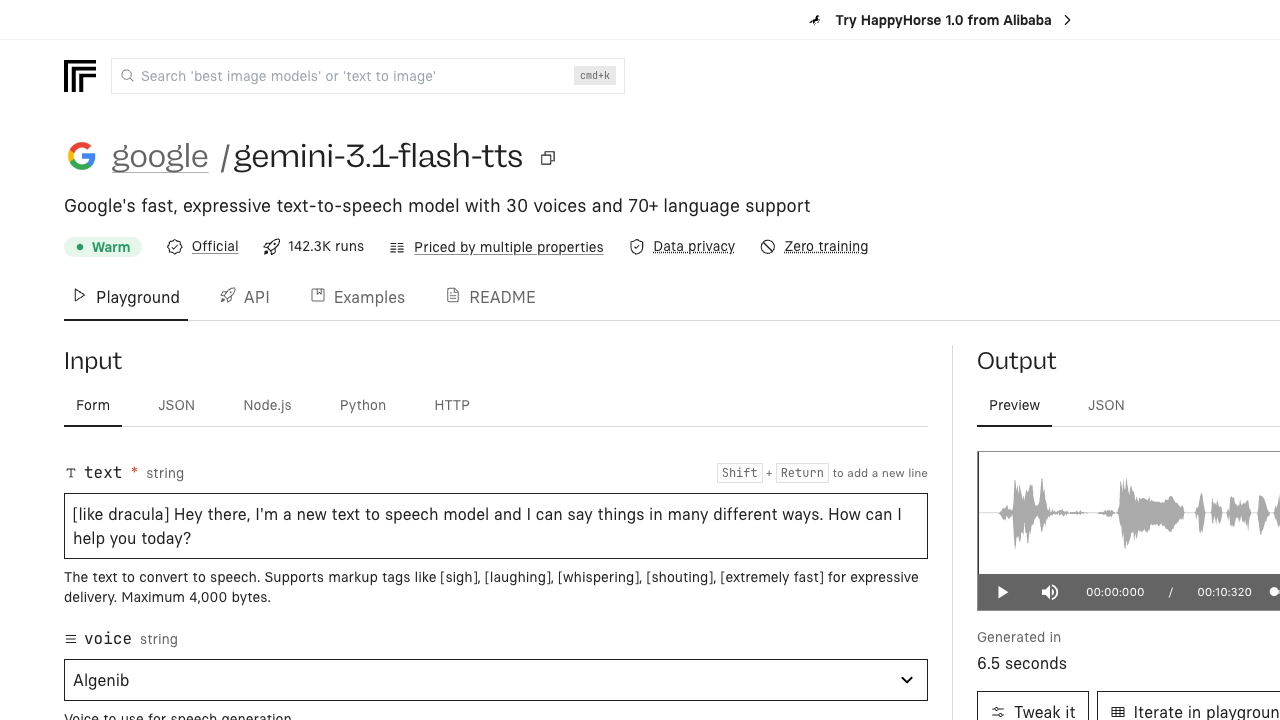
Task: Play the generated audio output
Action: (x=1003, y=592)
